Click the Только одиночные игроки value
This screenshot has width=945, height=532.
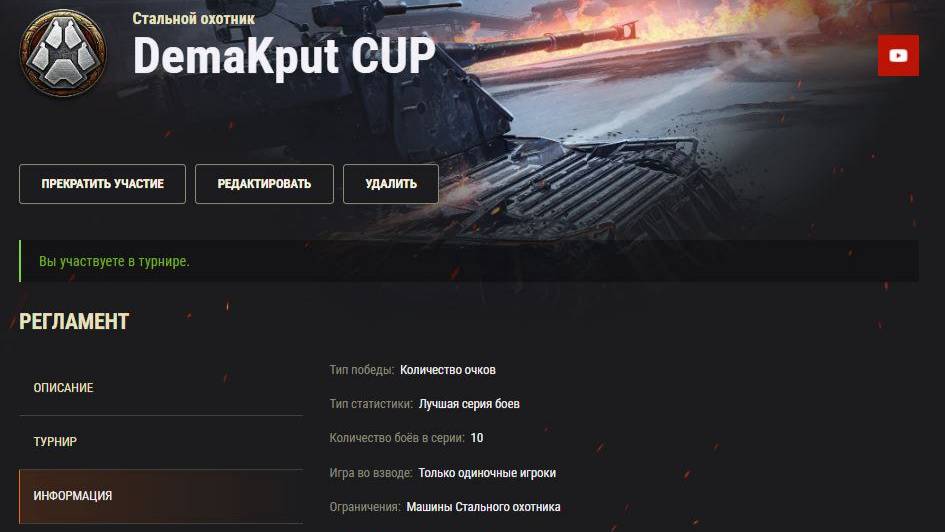(487, 473)
